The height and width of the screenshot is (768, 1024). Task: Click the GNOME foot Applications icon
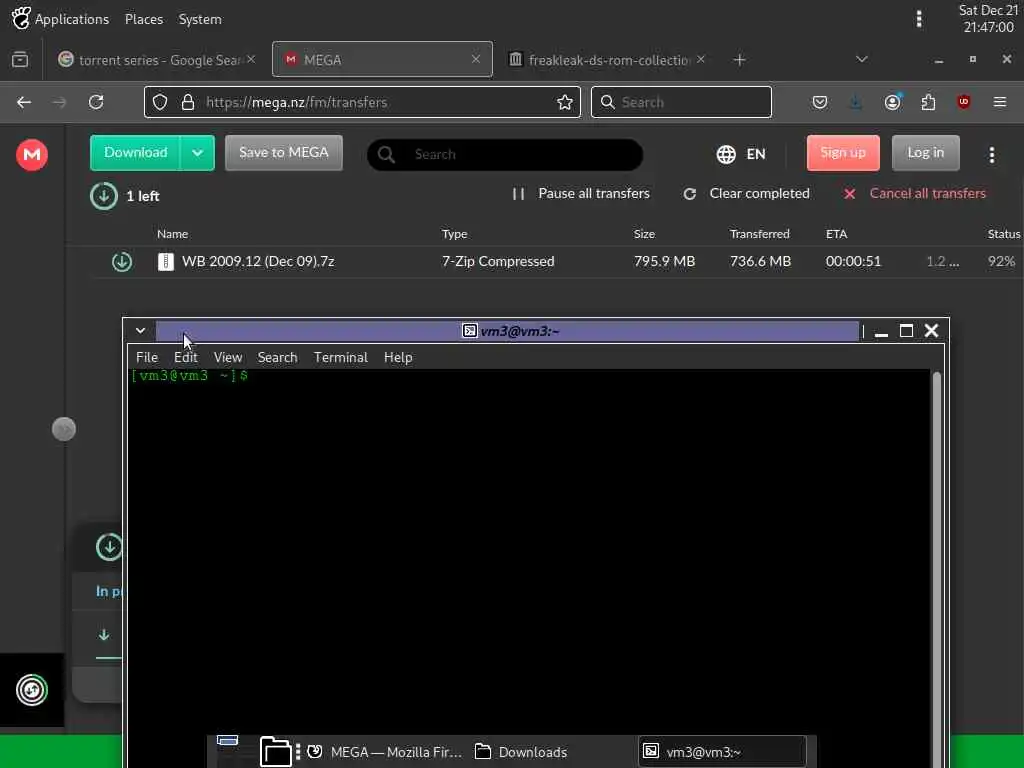pyautogui.click(x=21, y=18)
